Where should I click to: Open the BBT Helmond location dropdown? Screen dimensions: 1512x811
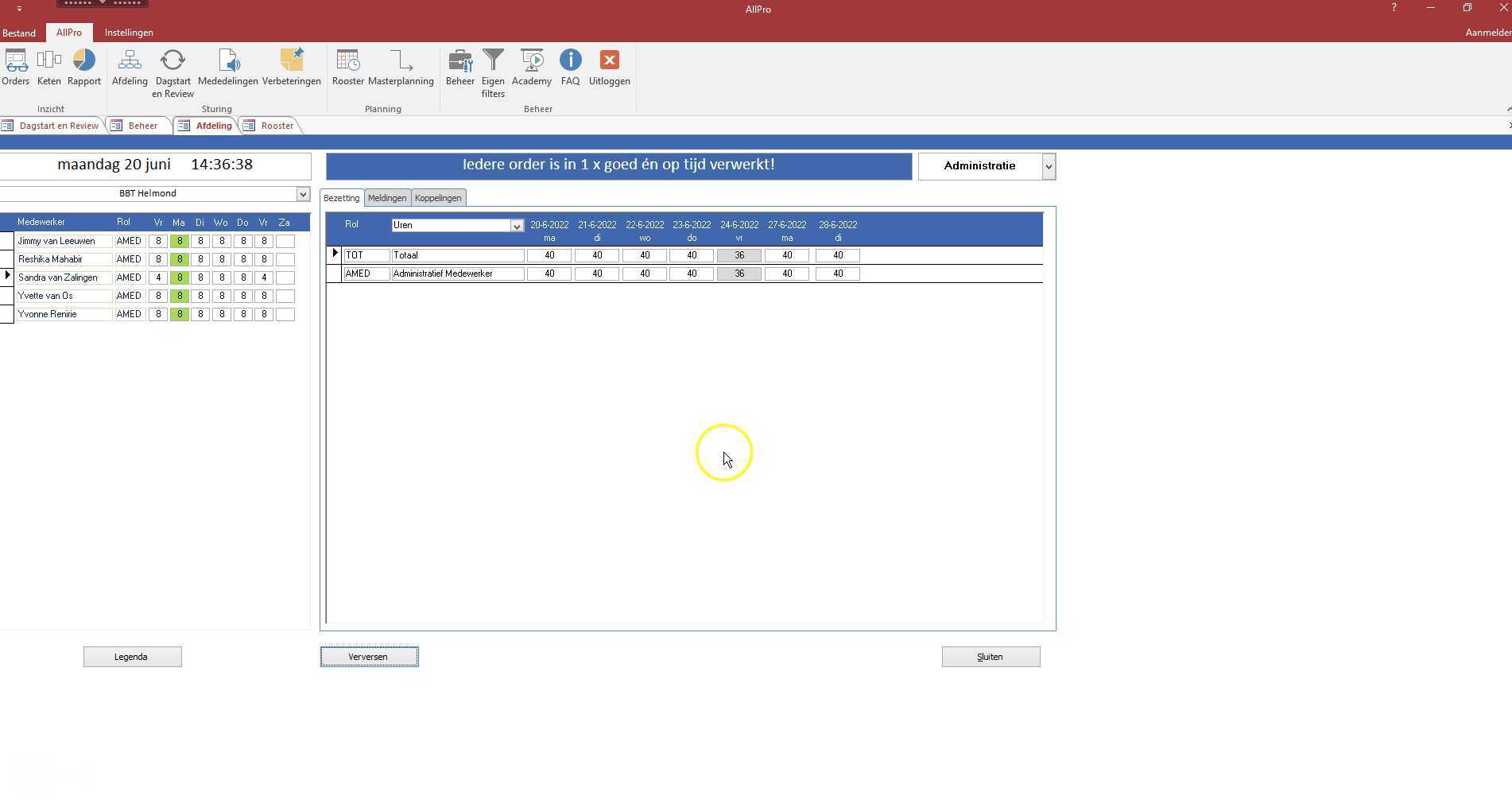coord(302,194)
